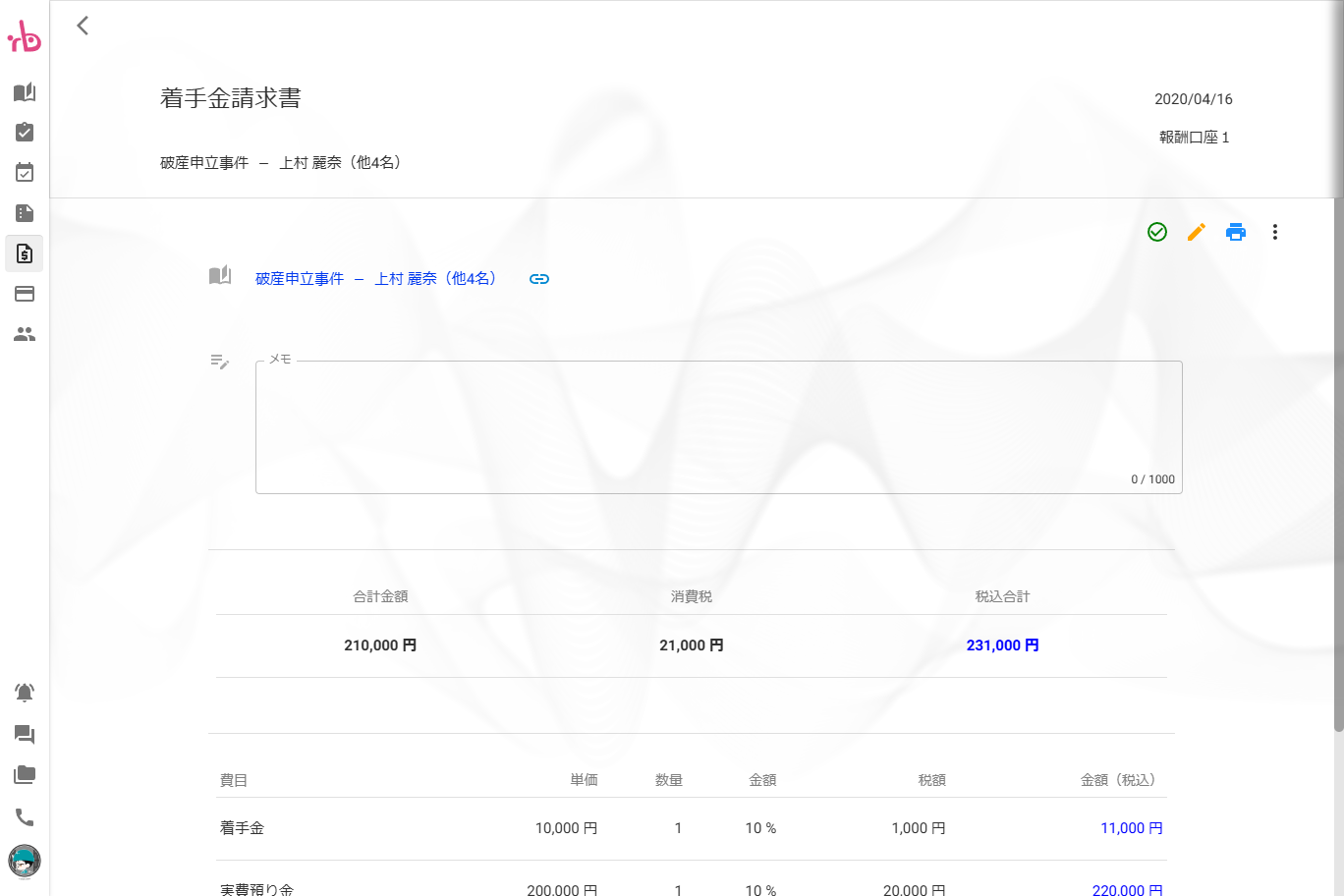Open the notifications bell icon
Screen dimensions: 1344x896
(x=25, y=693)
